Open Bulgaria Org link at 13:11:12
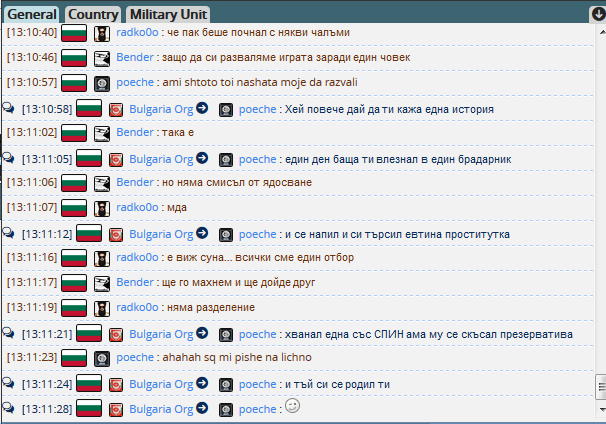This screenshot has width=606, height=424. coord(161,234)
